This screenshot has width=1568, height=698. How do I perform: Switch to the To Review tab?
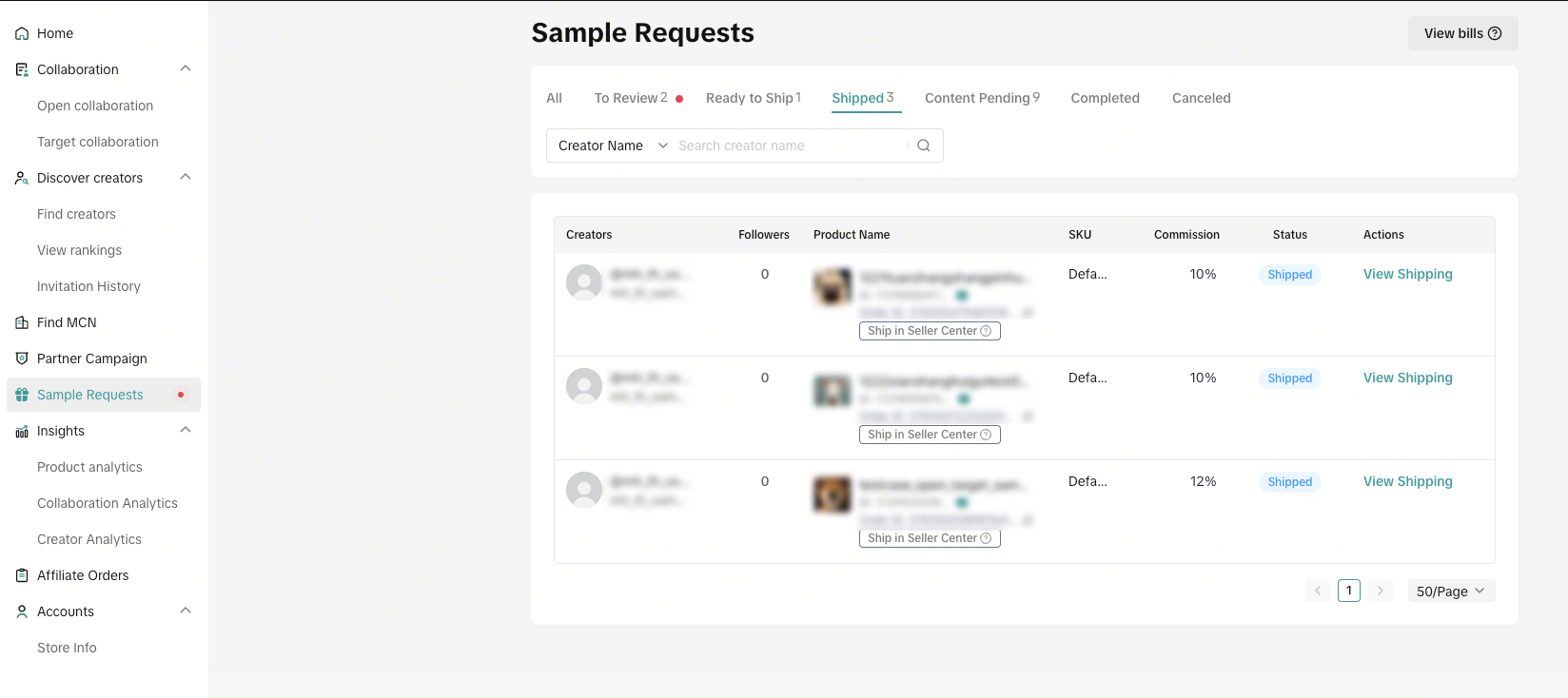[630, 98]
